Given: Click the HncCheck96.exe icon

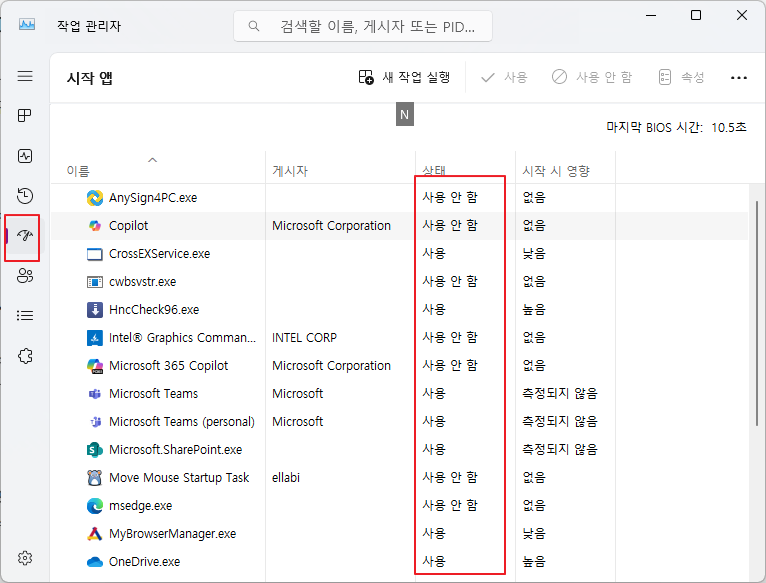Looking at the screenshot, I should coord(95,310).
